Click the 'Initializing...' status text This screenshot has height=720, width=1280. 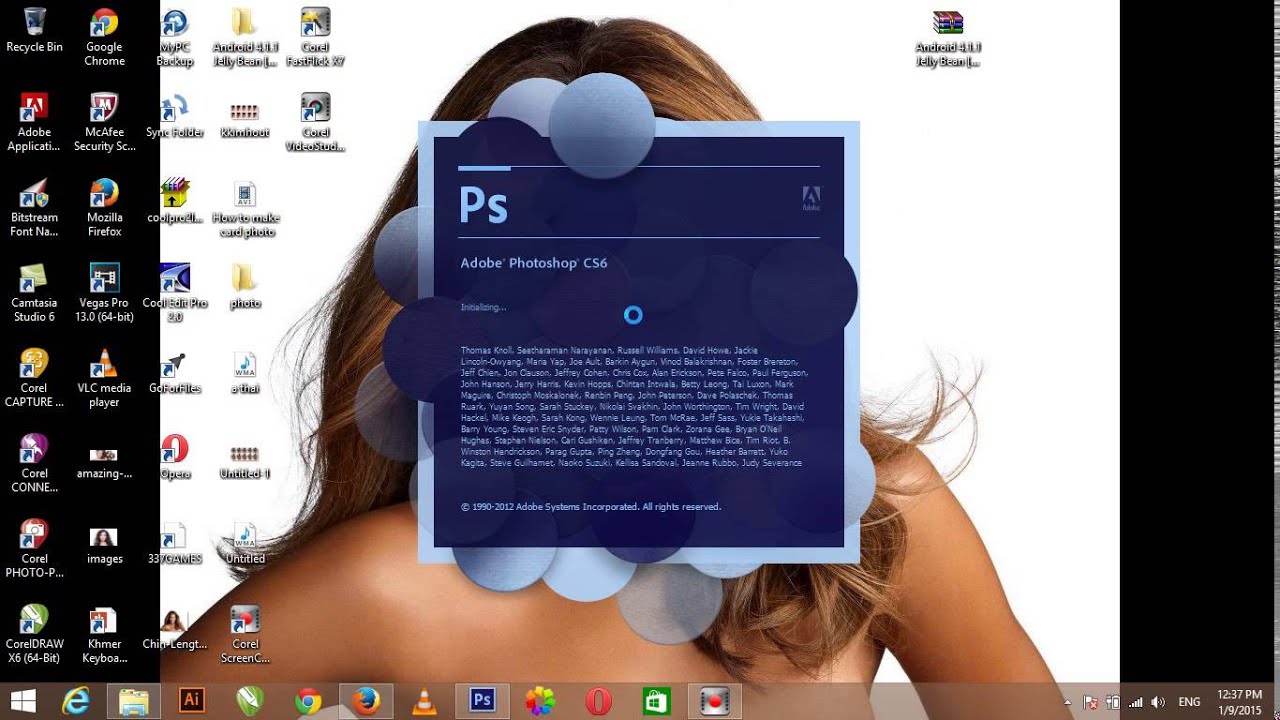[483, 307]
